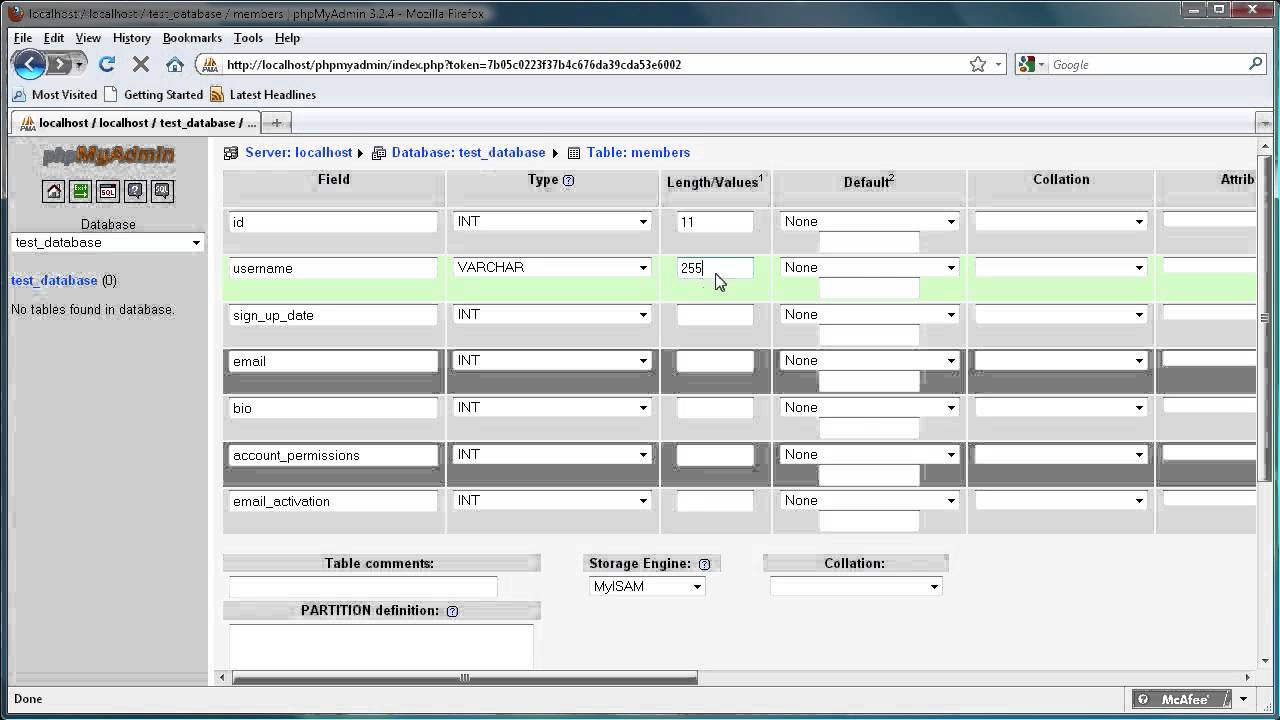The height and width of the screenshot is (720, 1280).
Task: Click PARTITION definition help icon
Action: click(x=452, y=611)
